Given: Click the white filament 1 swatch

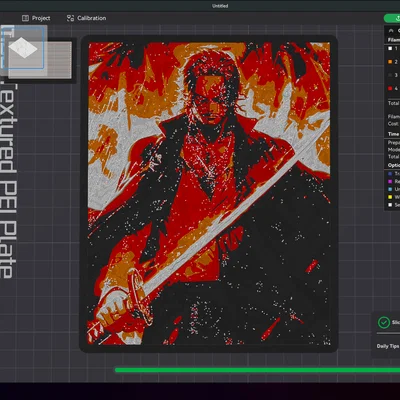Looking at the screenshot, I should pyautogui.click(x=390, y=49).
